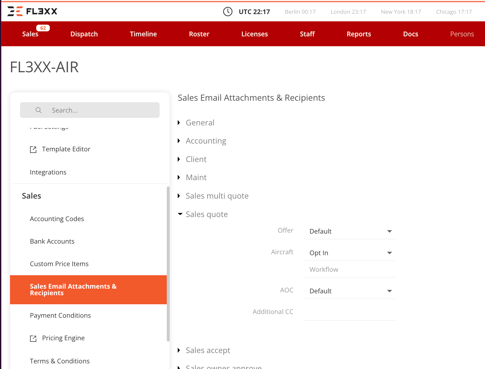Viewport: 485px width, 369px height.
Task: Open the Aircraft Opt In dropdown
Action: [x=350, y=253]
